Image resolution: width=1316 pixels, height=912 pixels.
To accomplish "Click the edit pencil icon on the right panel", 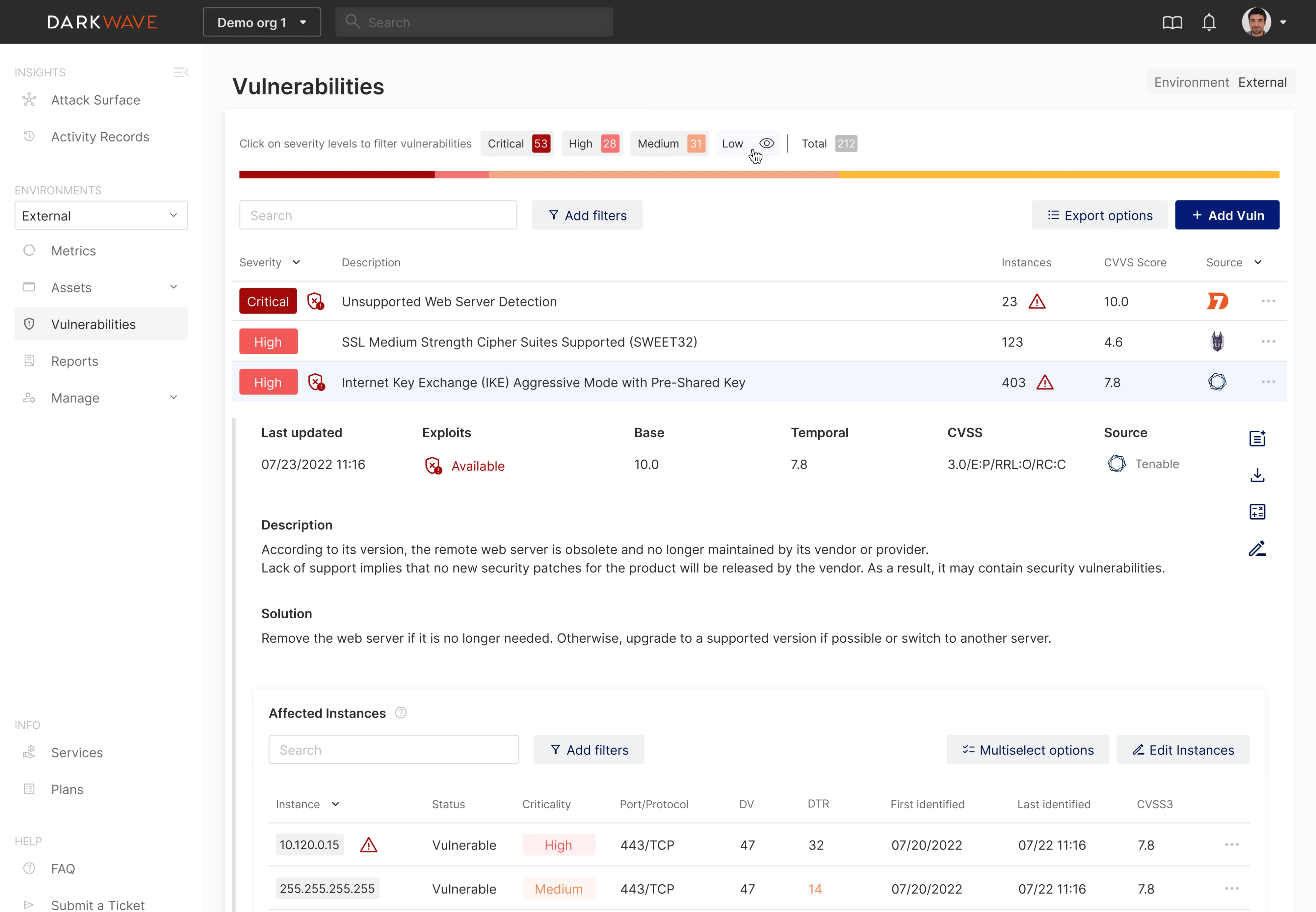I will [x=1257, y=549].
